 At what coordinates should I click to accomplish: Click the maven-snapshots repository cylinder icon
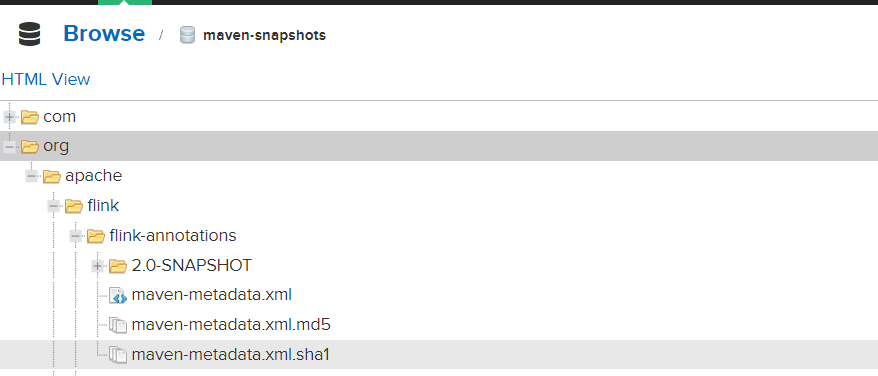(x=187, y=35)
